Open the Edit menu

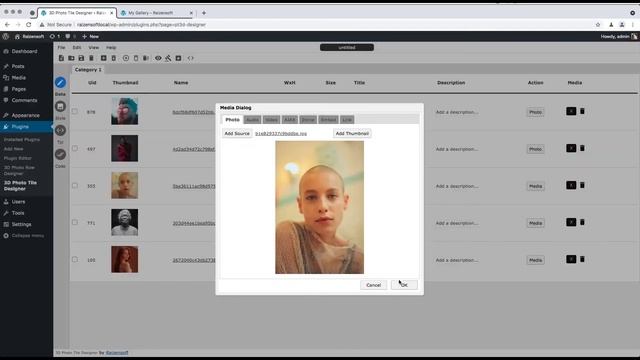[76, 47]
